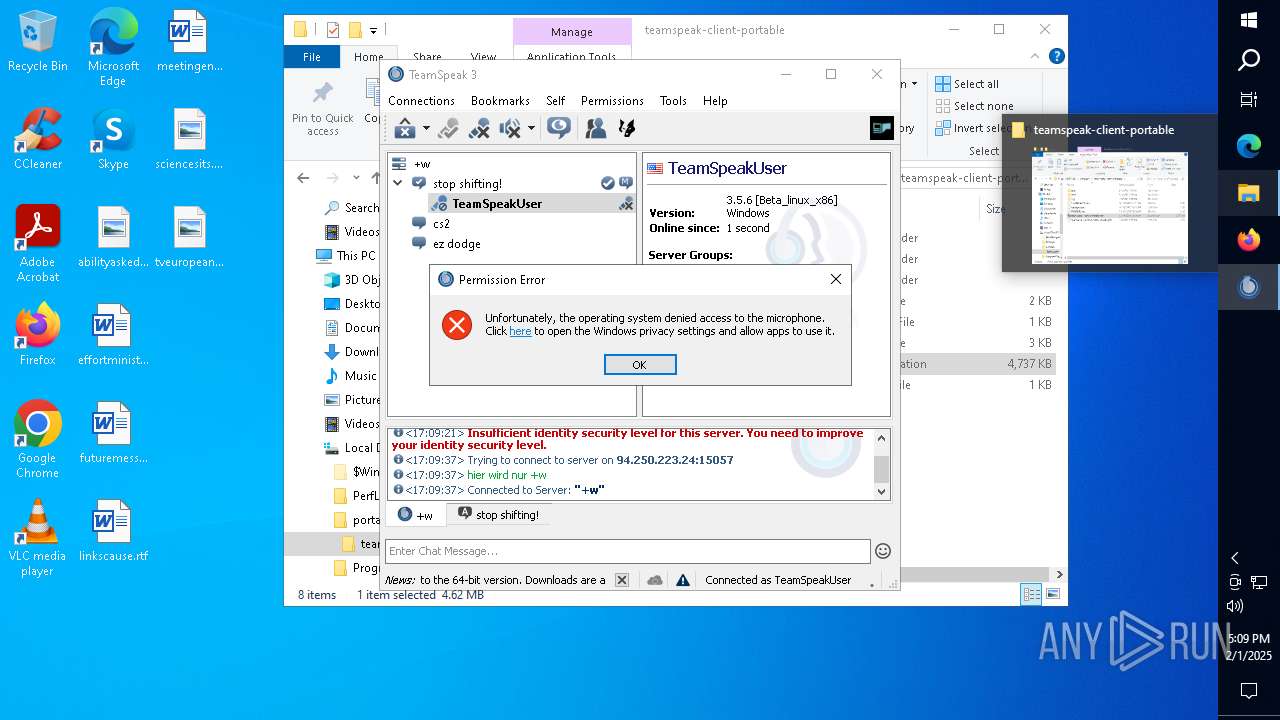This screenshot has width=1280, height=720.
Task: Open the emoticon smiley picker
Action: [883, 551]
